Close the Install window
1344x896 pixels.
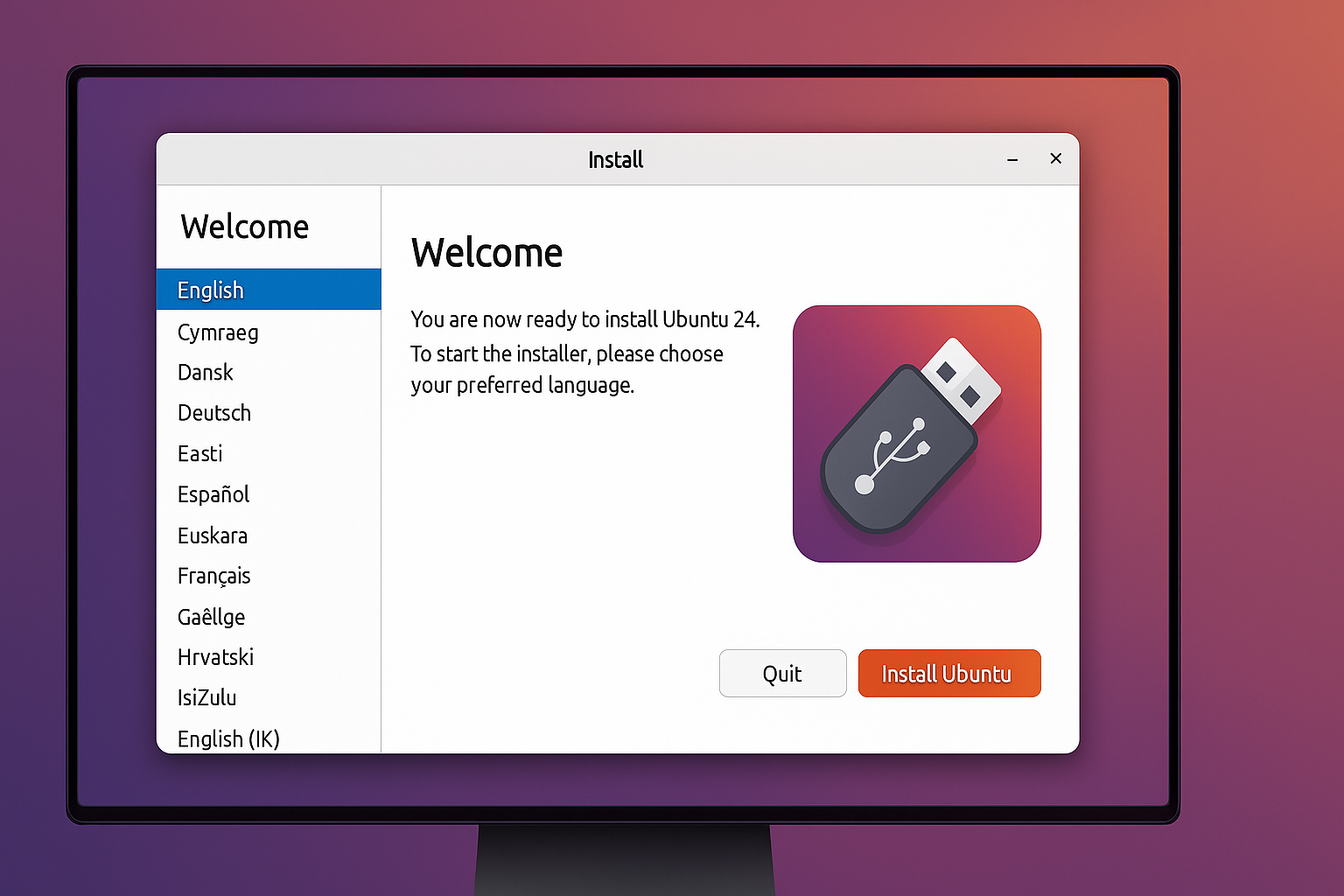[x=1056, y=158]
